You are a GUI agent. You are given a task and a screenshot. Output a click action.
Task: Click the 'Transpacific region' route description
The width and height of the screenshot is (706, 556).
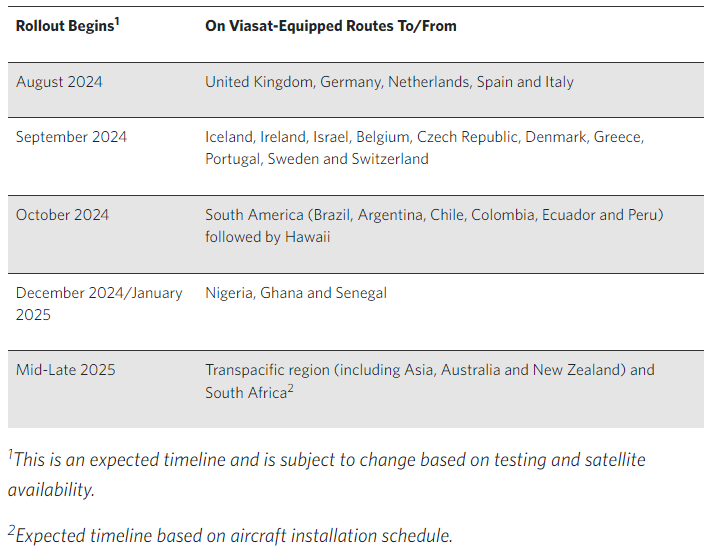click(430, 370)
